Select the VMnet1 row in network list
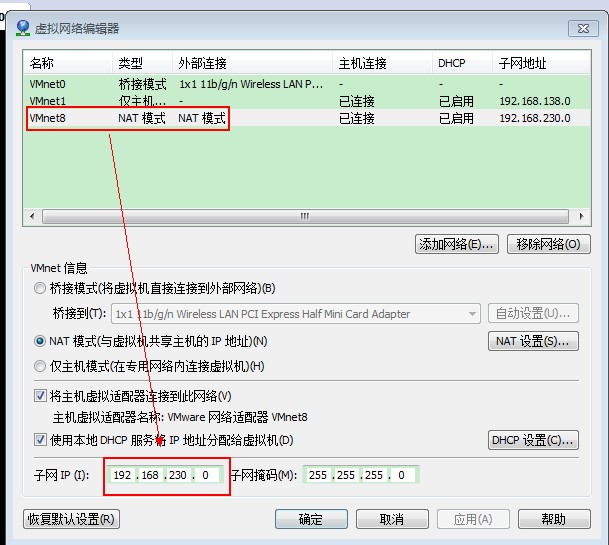Viewport: 609px width, 545px height. [307, 101]
